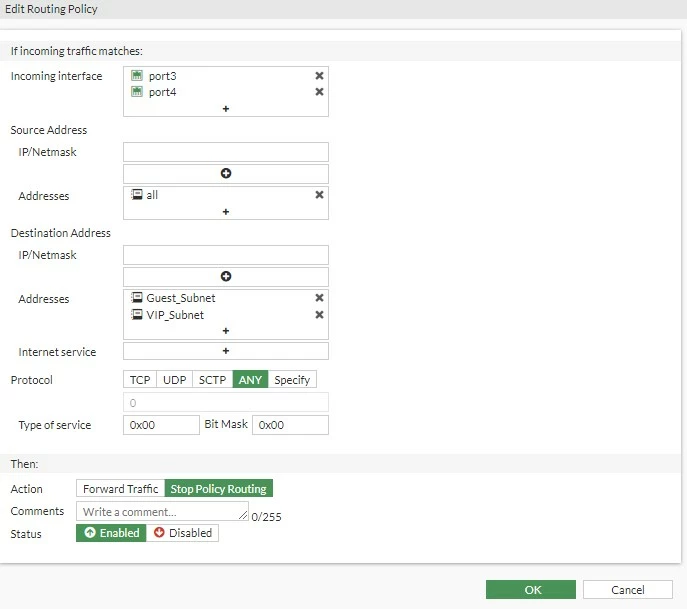The image size is (687, 609).
Task: Remove port3 from incoming interface
Action: point(319,76)
